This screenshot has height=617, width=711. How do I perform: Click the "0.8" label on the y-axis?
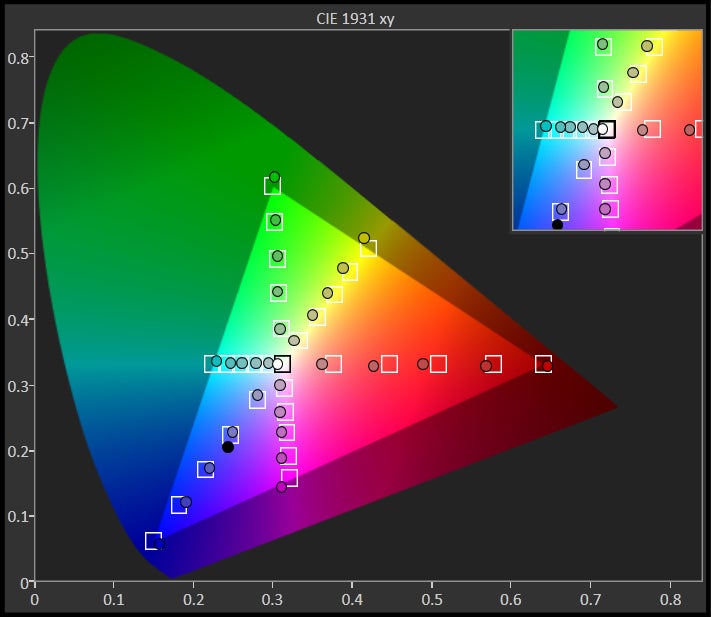[18, 58]
